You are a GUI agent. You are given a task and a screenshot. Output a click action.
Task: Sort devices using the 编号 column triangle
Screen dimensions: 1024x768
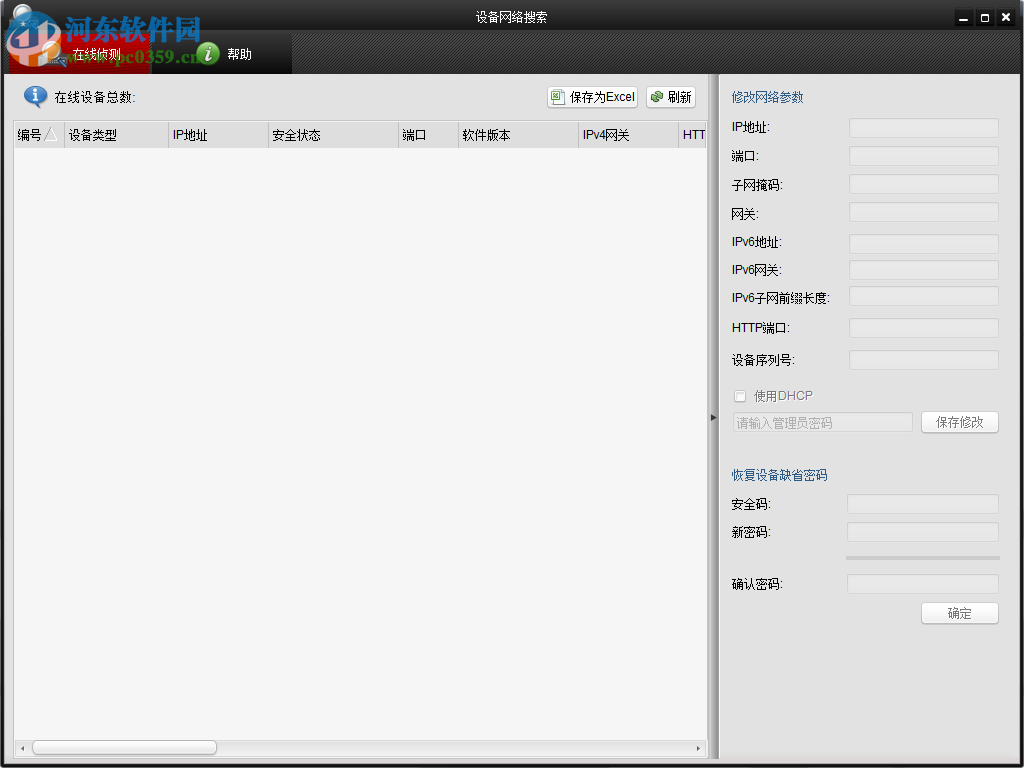(50, 134)
